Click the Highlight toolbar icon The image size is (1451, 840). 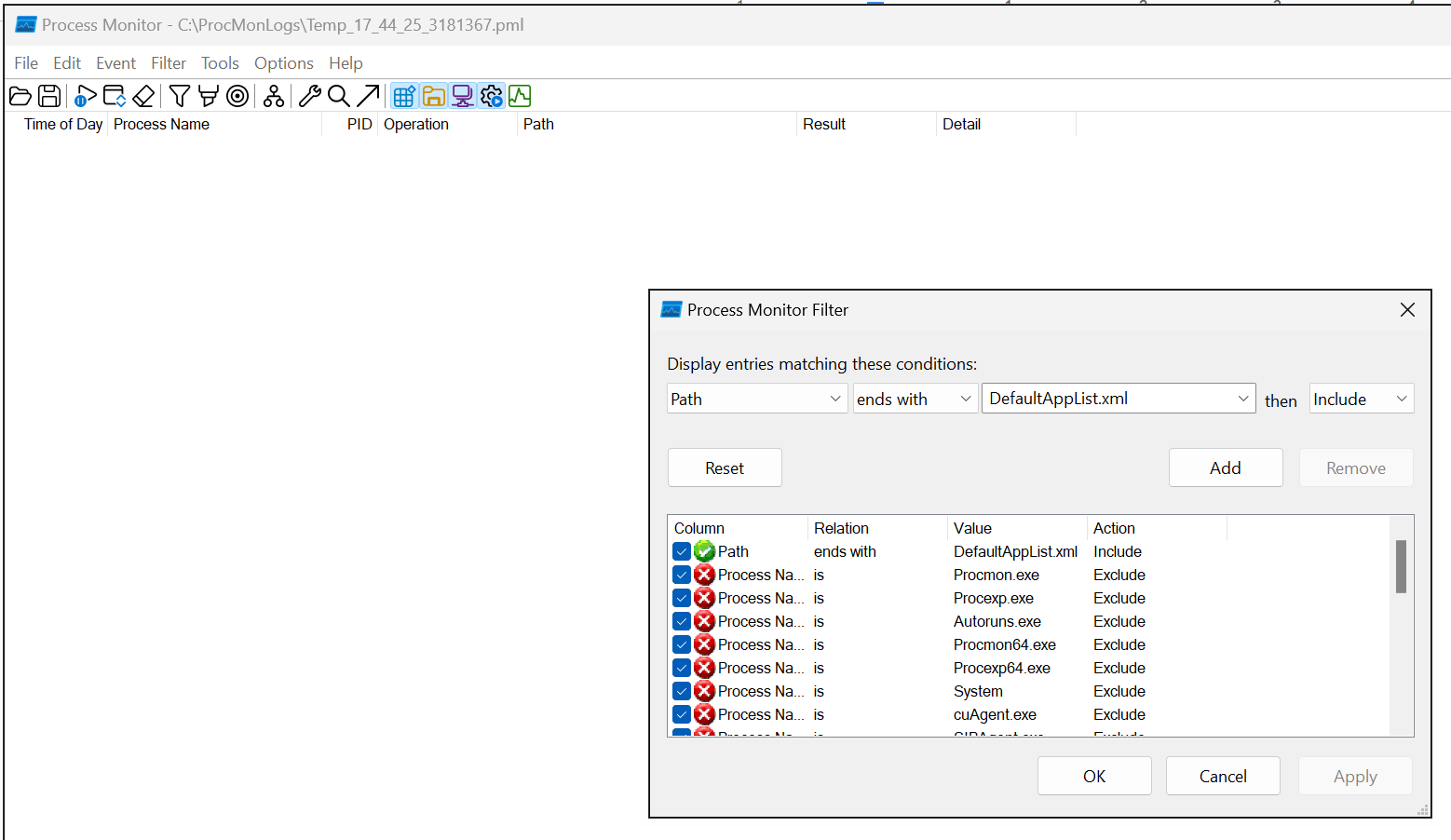coord(208,95)
